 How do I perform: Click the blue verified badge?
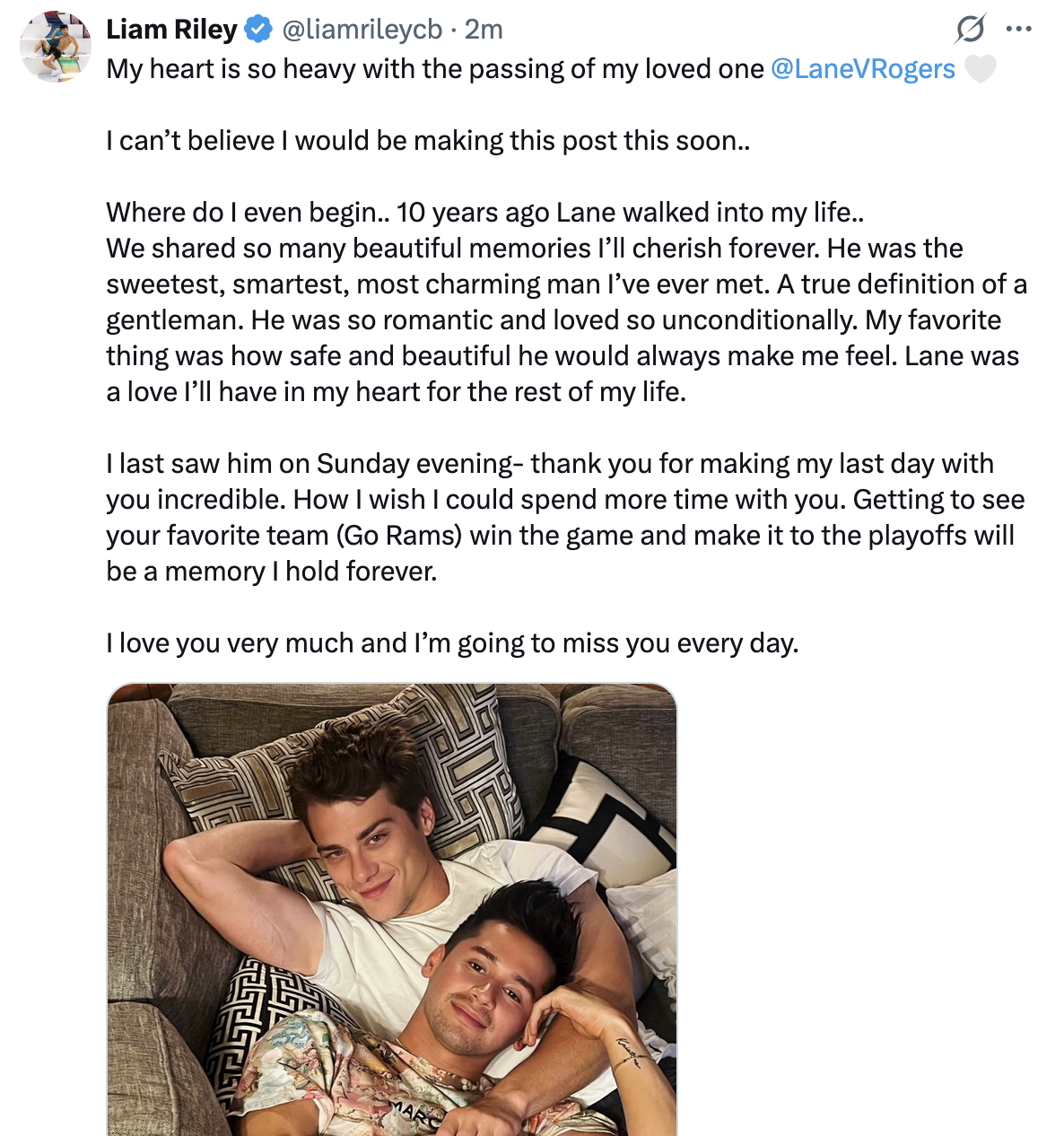pyautogui.click(x=258, y=30)
